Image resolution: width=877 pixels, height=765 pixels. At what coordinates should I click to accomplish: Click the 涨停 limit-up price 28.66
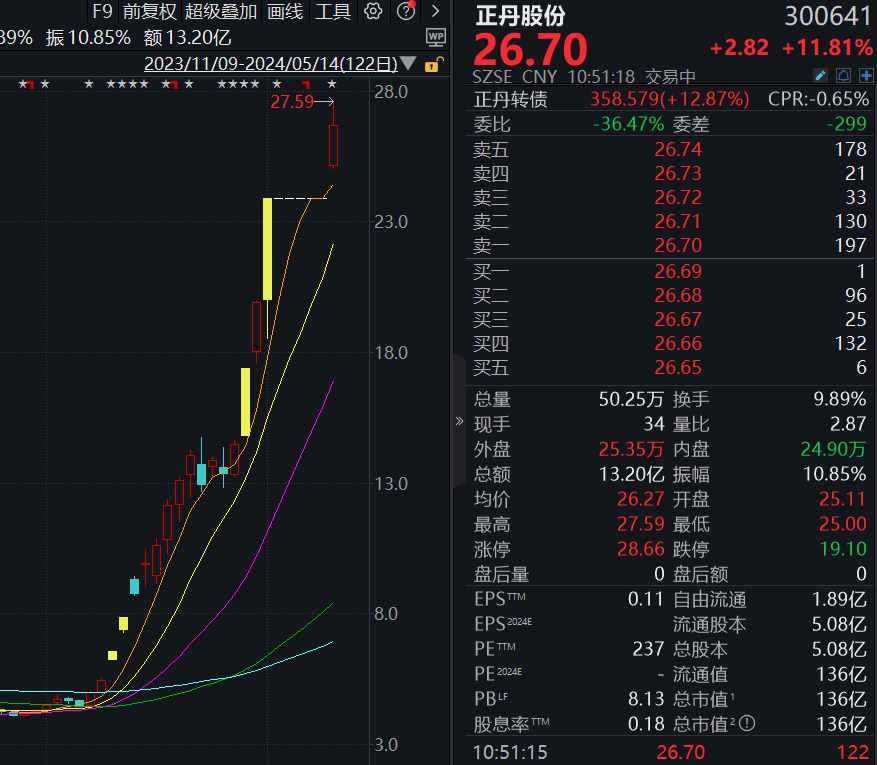pos(640,549)
